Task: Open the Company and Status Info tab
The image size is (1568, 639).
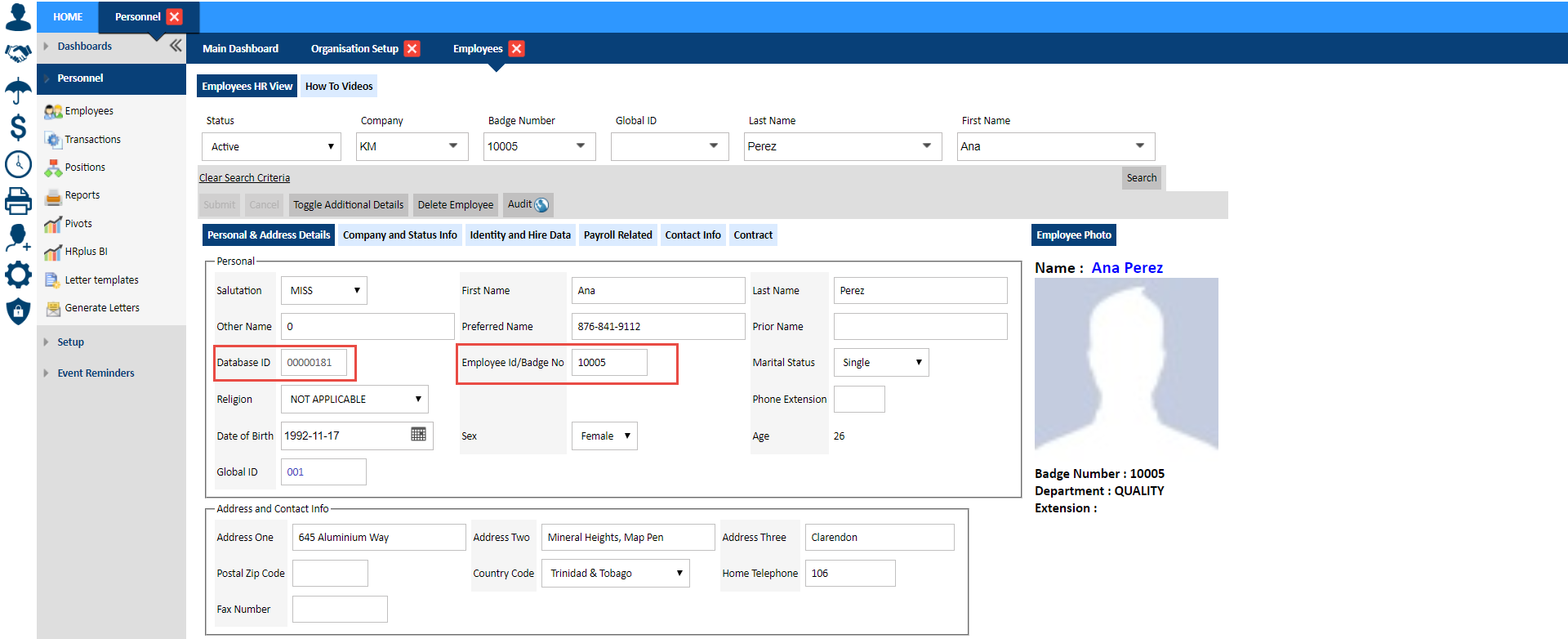Action: coord(400,235)
